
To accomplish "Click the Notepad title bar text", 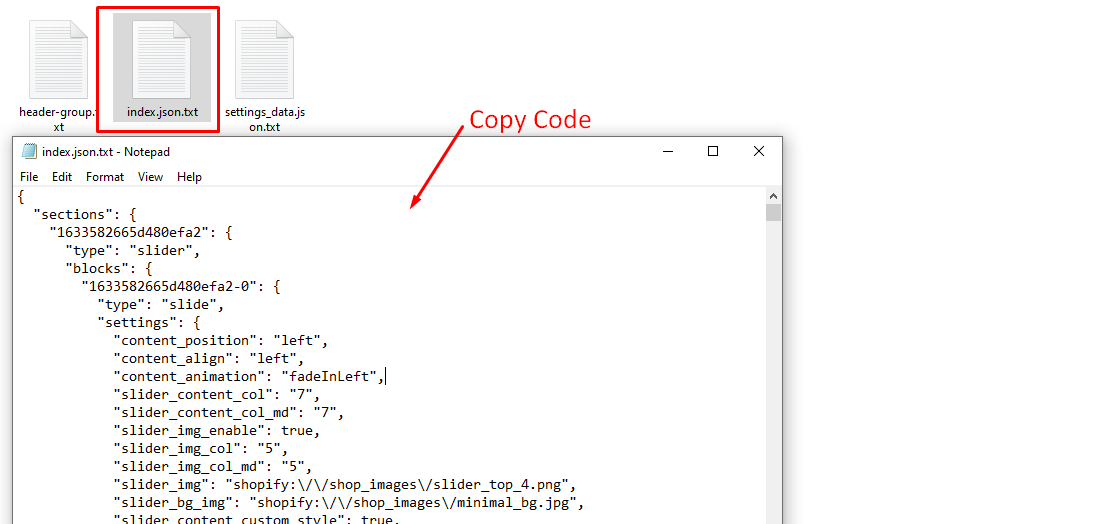I will 106,152.
